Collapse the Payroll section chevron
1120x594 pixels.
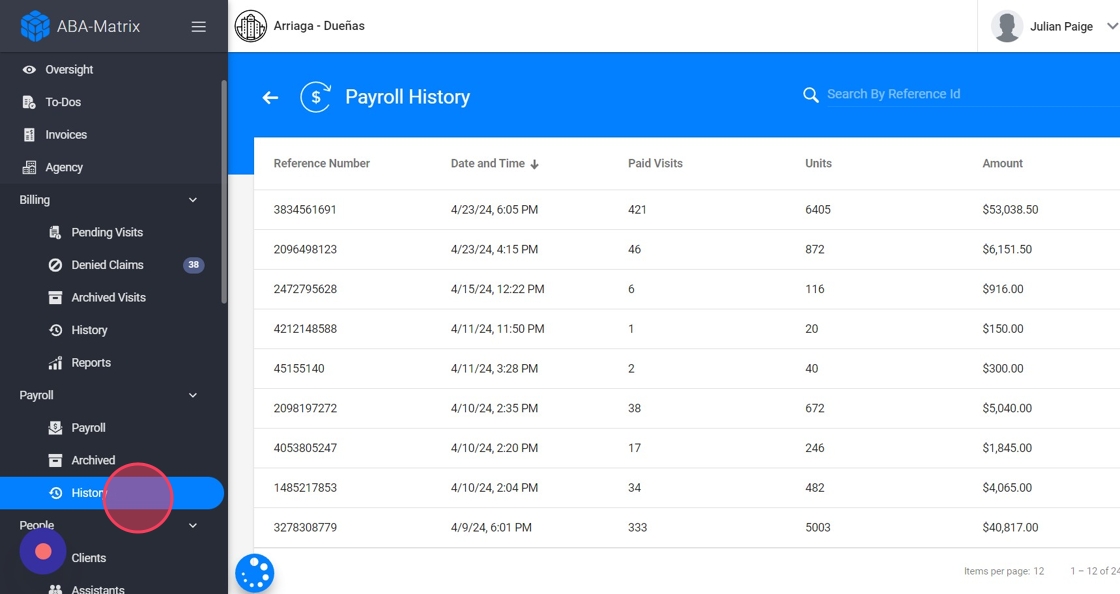tap(193, 395)
